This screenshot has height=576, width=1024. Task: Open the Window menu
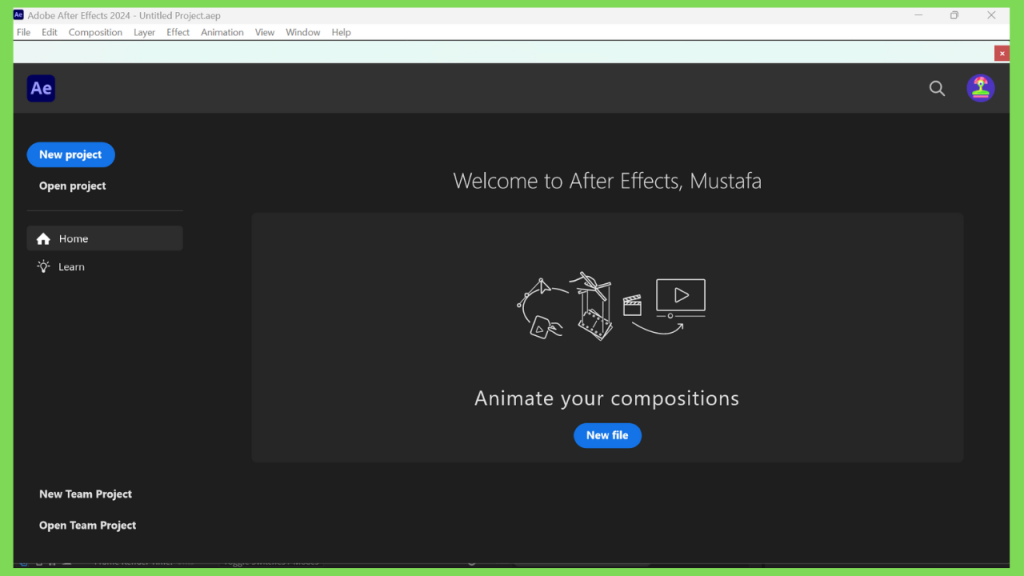click(302, 32)
